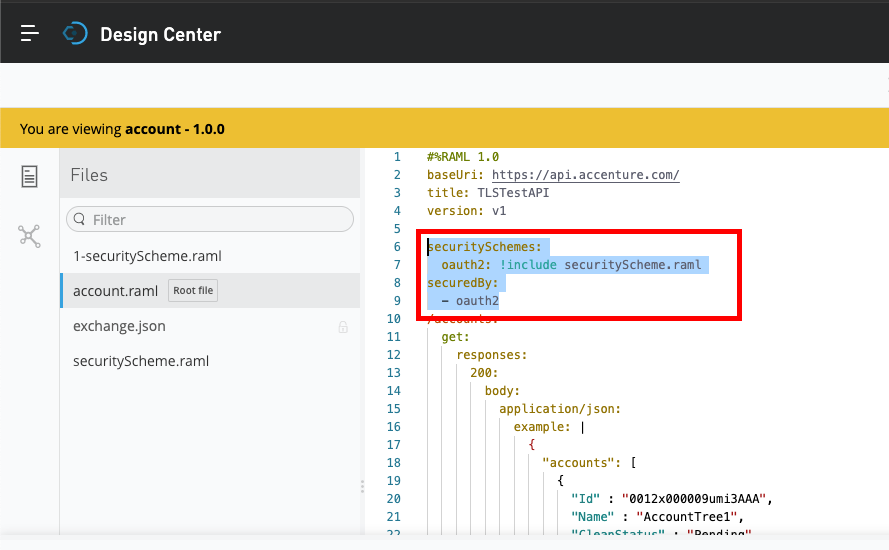The height and width of the screenshot is (550, 889).
Task: Click the Files panel header
Action: (89, 175)
